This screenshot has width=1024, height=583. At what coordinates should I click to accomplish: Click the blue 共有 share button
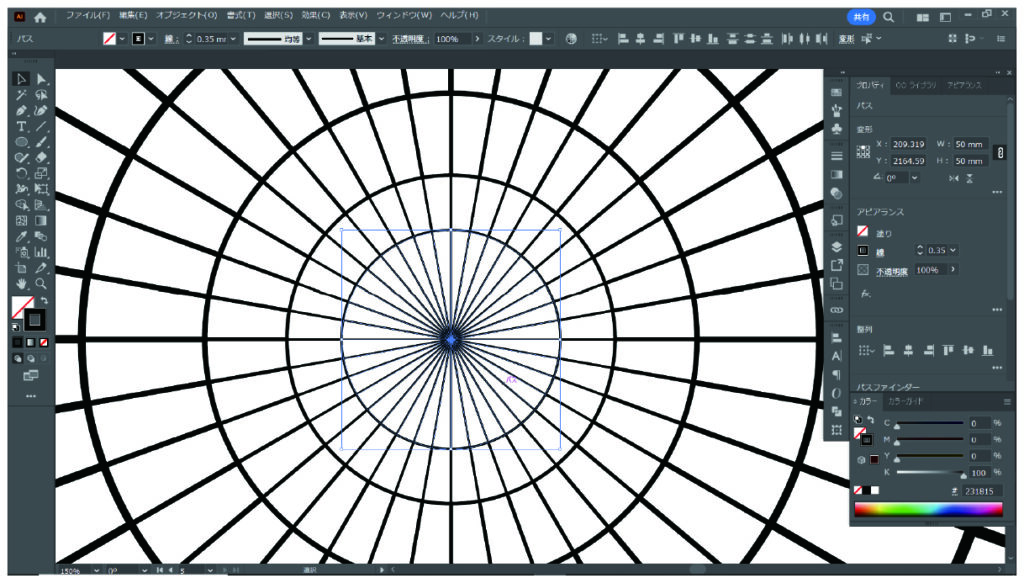pyautogui.click(x=861, y=17)
